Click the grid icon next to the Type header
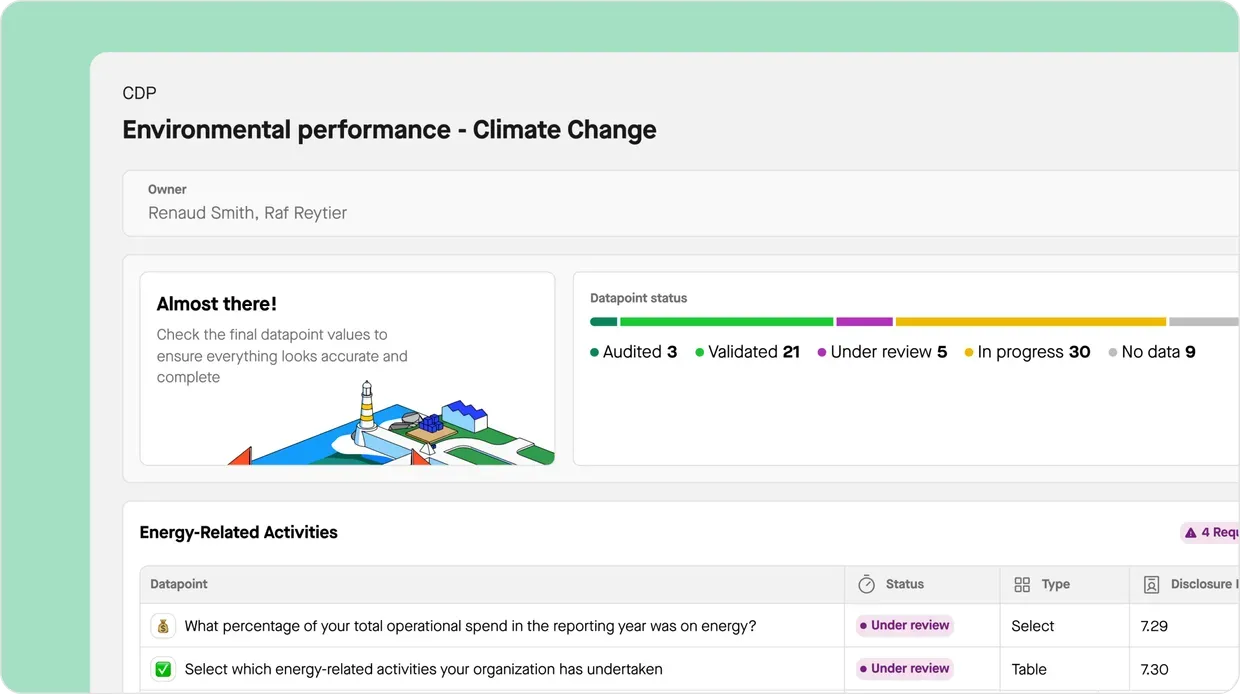Image resolution: width=1240 pixels, height=694 pixels. (1022, 584)
